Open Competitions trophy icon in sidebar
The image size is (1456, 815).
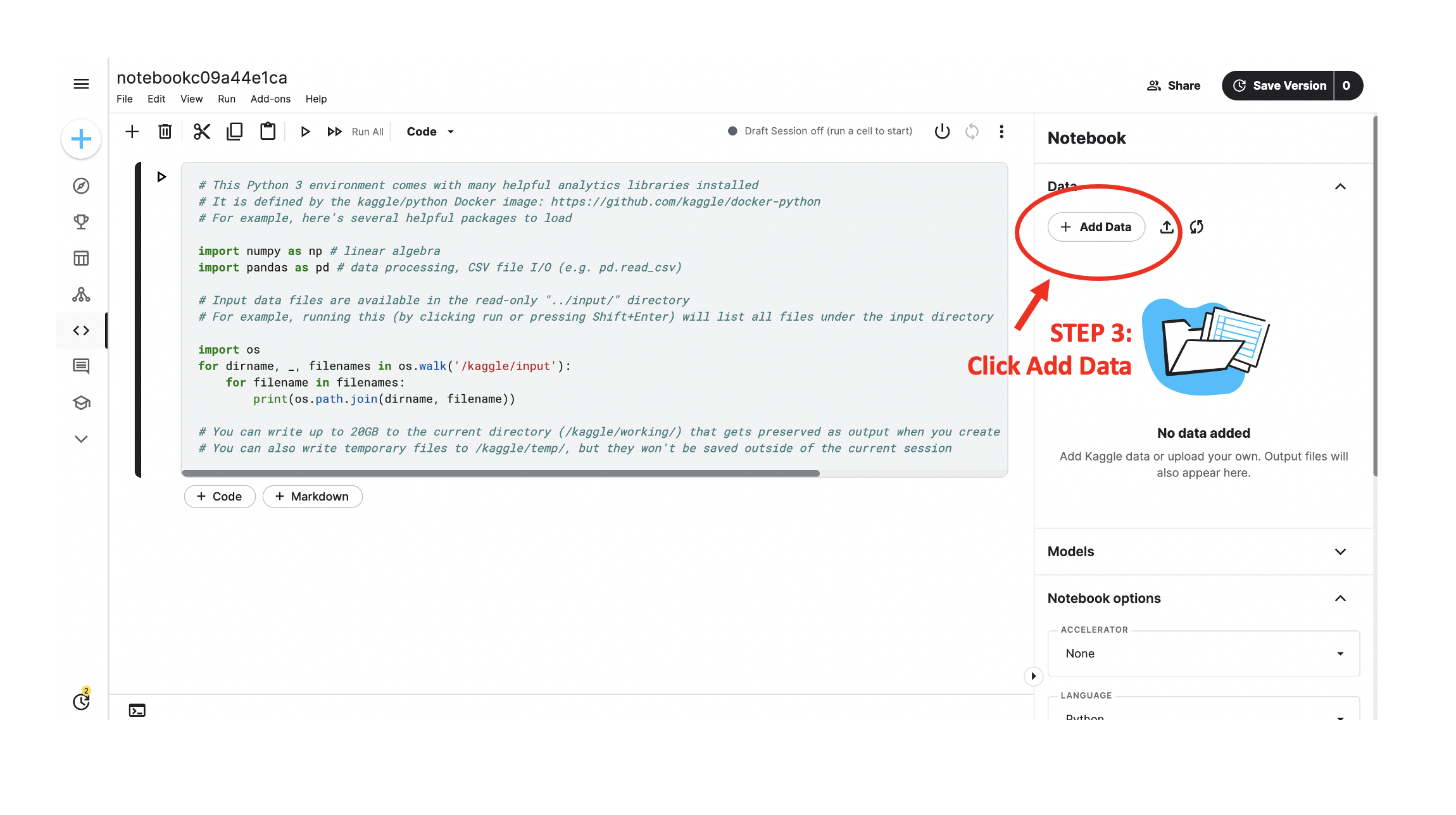pyautogui.click(x=81, y=222)
